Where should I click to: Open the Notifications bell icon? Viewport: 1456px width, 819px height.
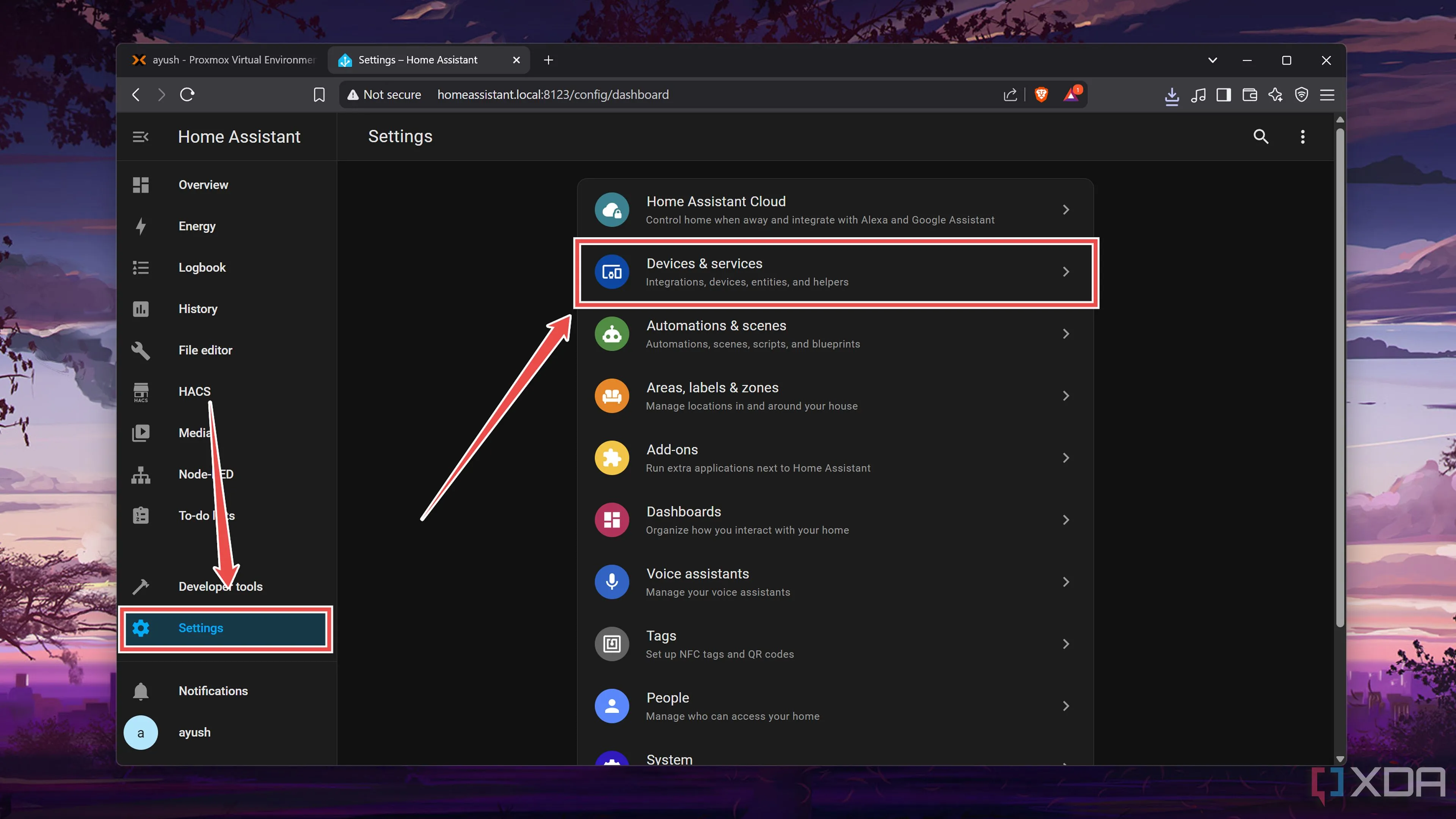(140, 691)
